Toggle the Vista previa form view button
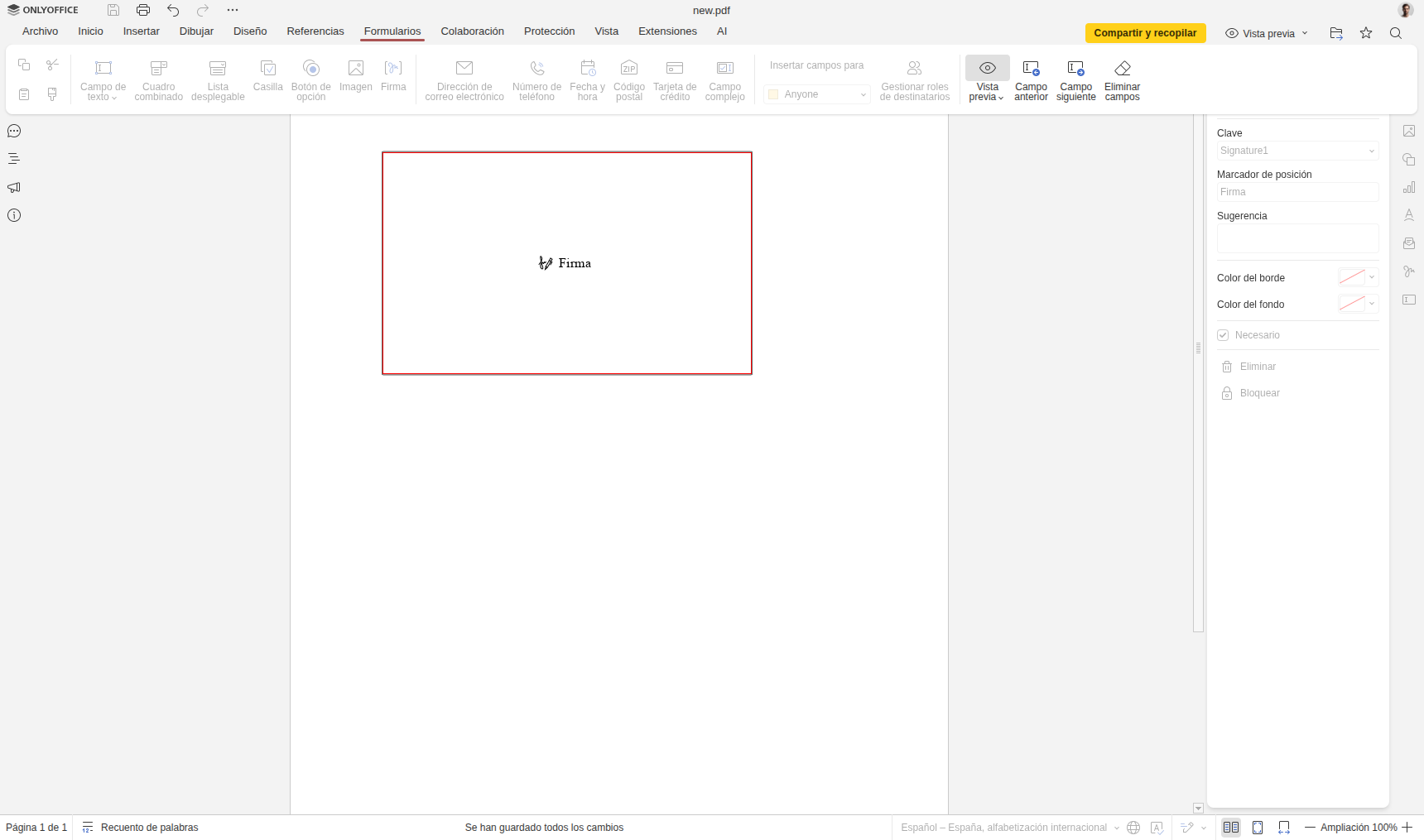The height and width of the screenshot is (840, 1424). [987, 69]
